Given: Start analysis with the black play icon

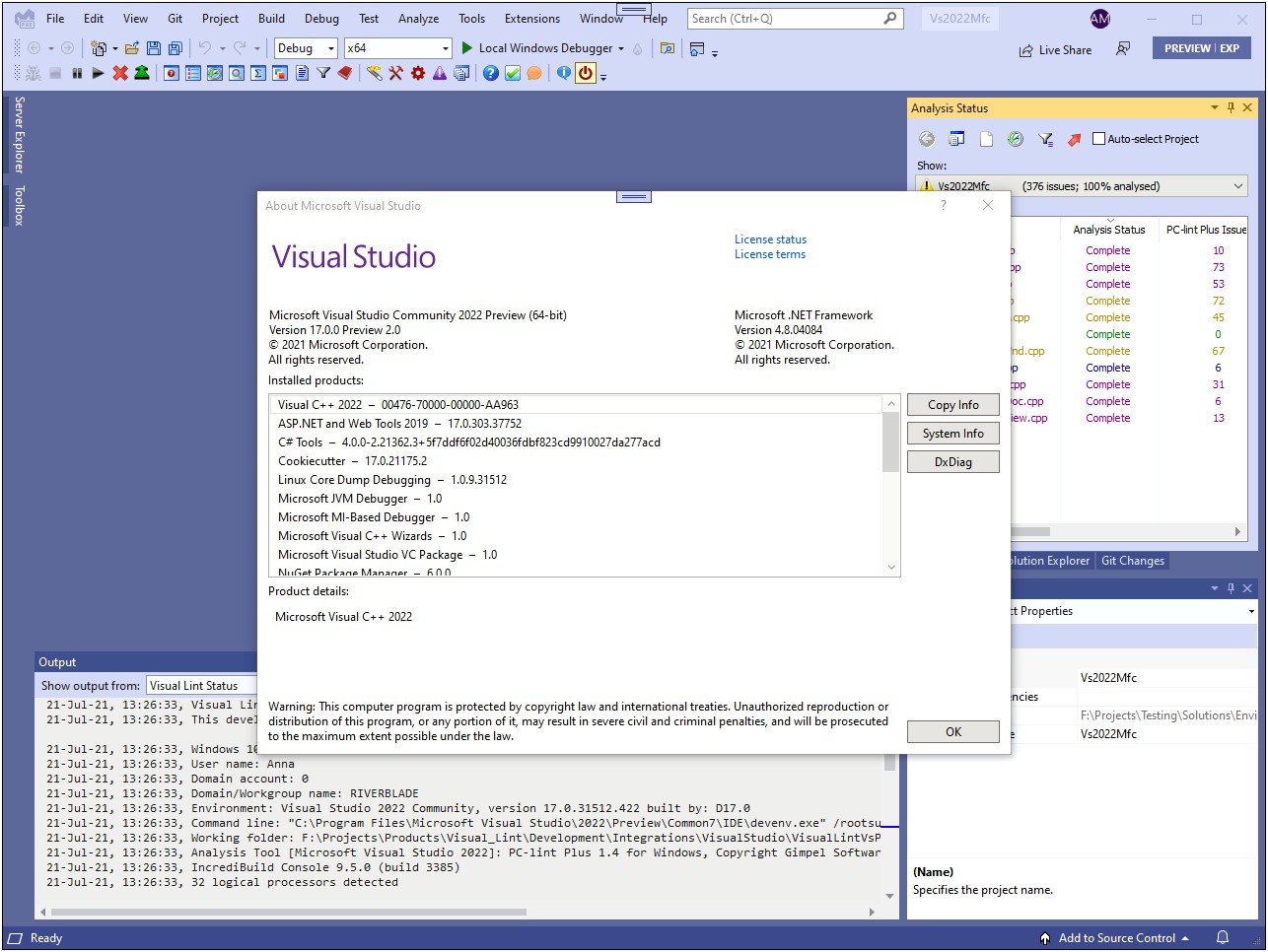Looking at the screenshot, I should click(x=98, y=73).
